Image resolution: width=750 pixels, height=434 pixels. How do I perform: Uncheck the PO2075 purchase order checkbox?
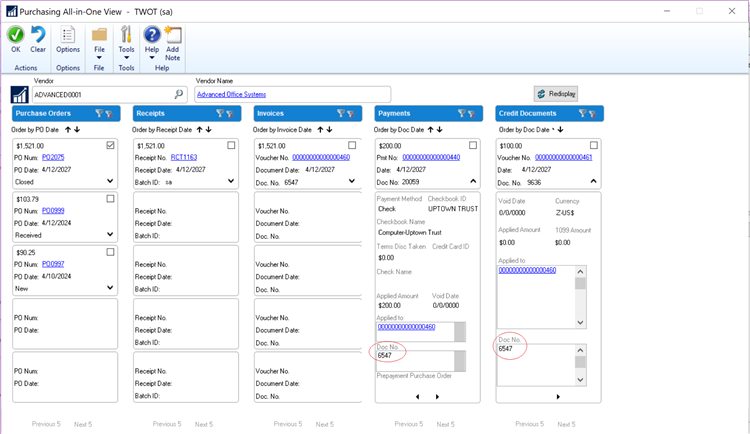point(110,145)
